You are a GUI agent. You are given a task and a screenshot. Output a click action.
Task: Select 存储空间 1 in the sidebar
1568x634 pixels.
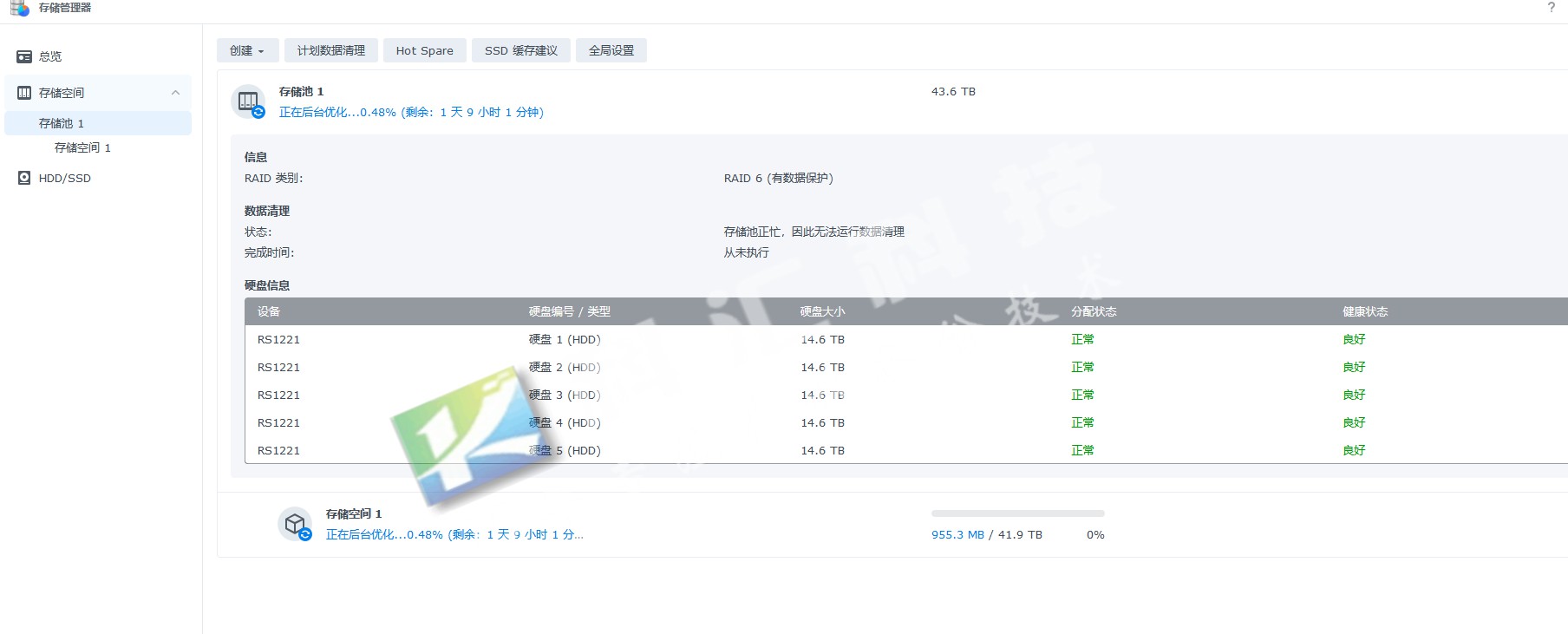click(x=82, y=147)
